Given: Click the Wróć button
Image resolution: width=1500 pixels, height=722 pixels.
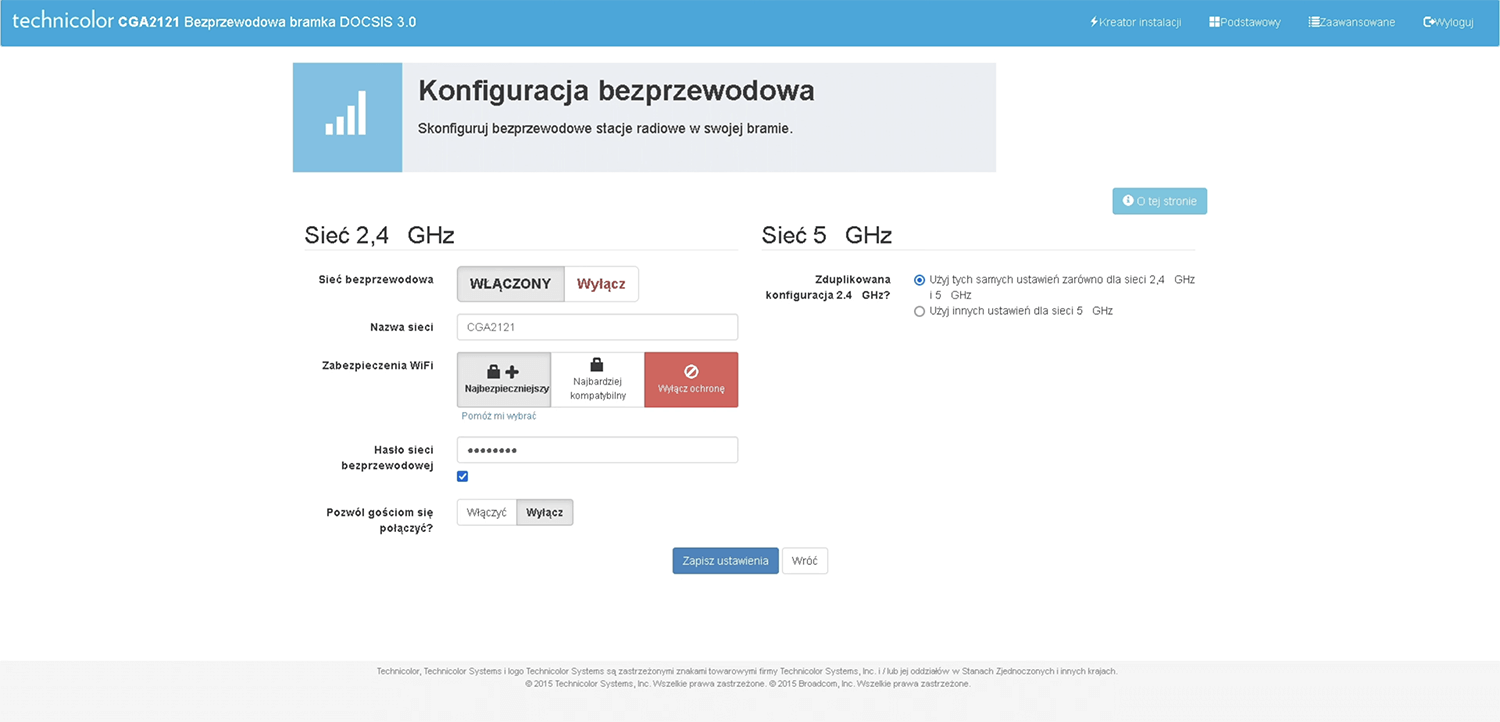Looking at the screenshot, I should [804, 561].
